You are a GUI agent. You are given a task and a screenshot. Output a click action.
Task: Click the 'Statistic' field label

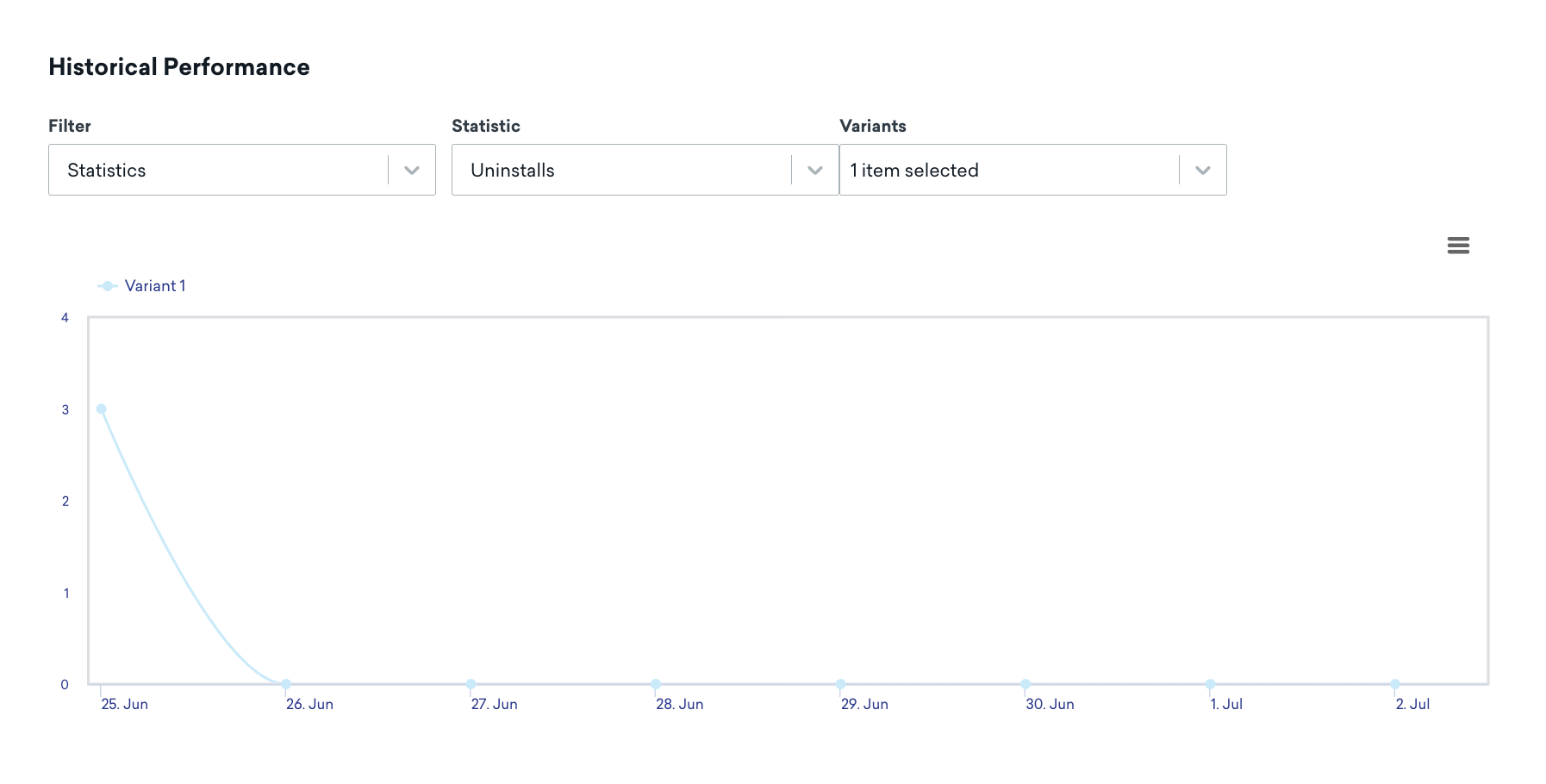(486, 126)
